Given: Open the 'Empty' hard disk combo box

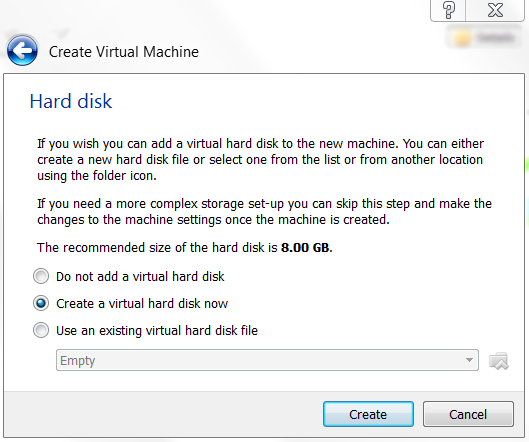Looking at the screenshot, I should pos(267,360).
